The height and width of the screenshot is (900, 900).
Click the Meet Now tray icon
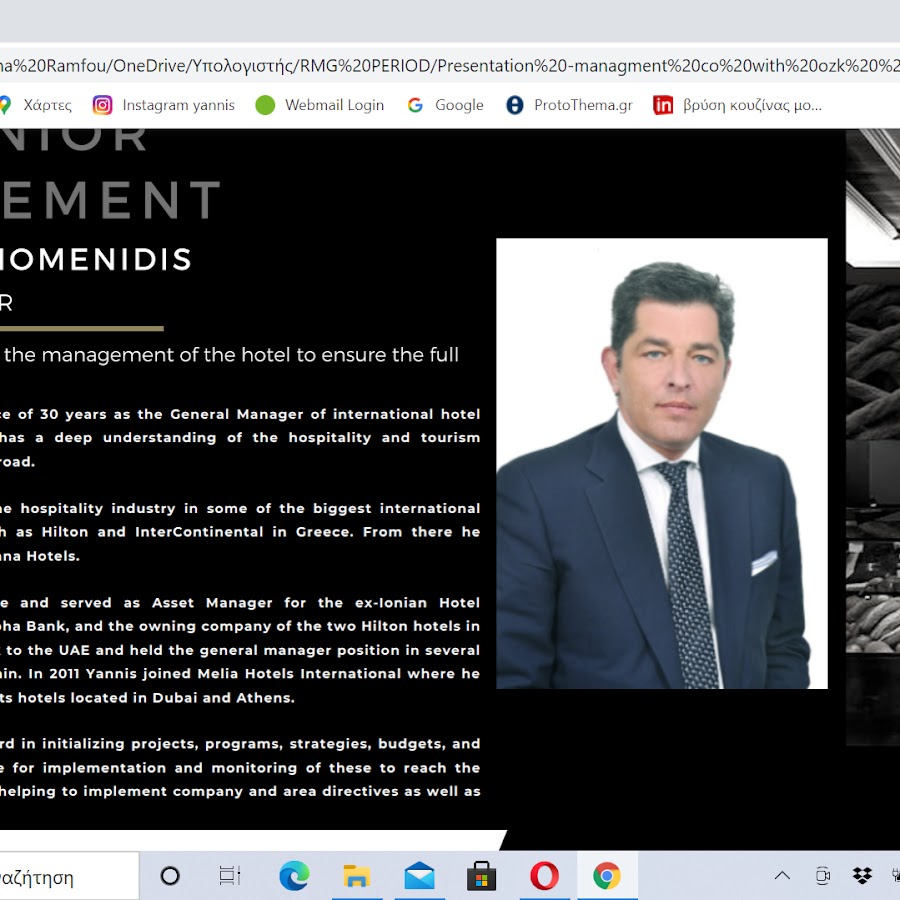[x=823, y=875]
